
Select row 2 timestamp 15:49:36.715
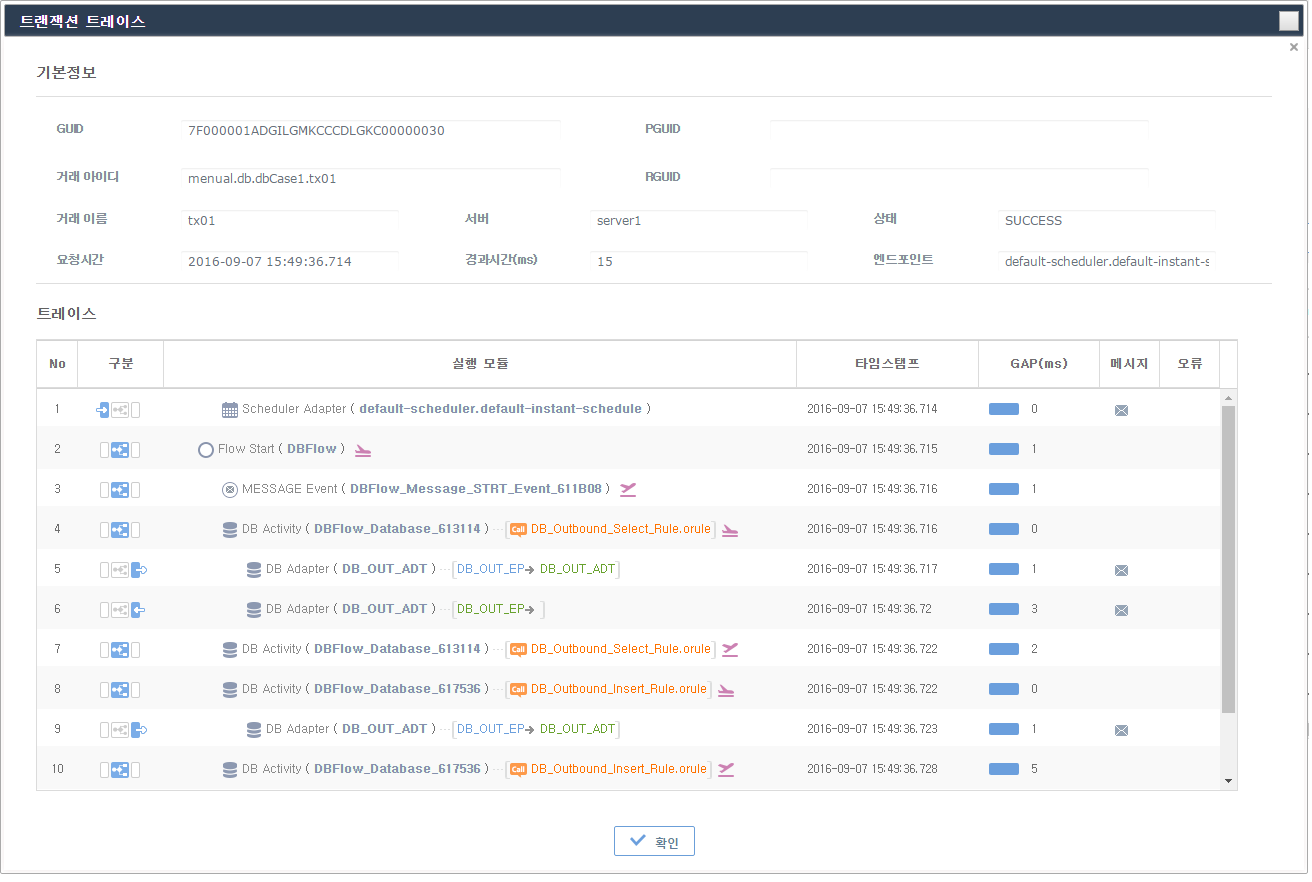point(872,449)
